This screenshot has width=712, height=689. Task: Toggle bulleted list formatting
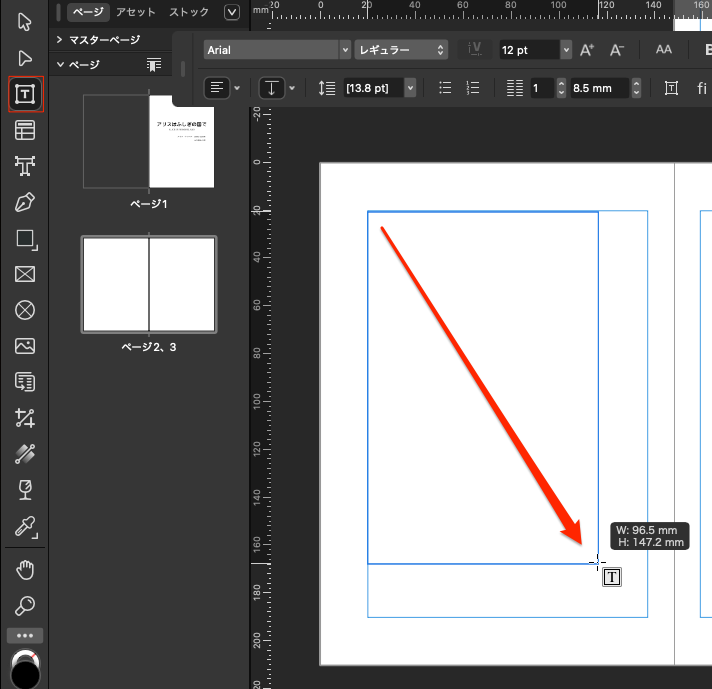pos(446,88)
